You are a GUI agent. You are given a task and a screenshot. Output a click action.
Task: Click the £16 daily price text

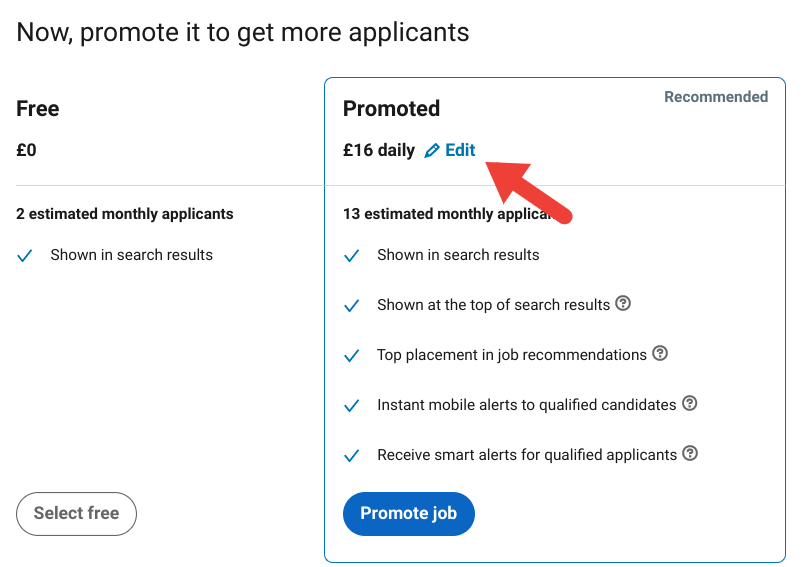pyautogui.click(x=379, y=150)
